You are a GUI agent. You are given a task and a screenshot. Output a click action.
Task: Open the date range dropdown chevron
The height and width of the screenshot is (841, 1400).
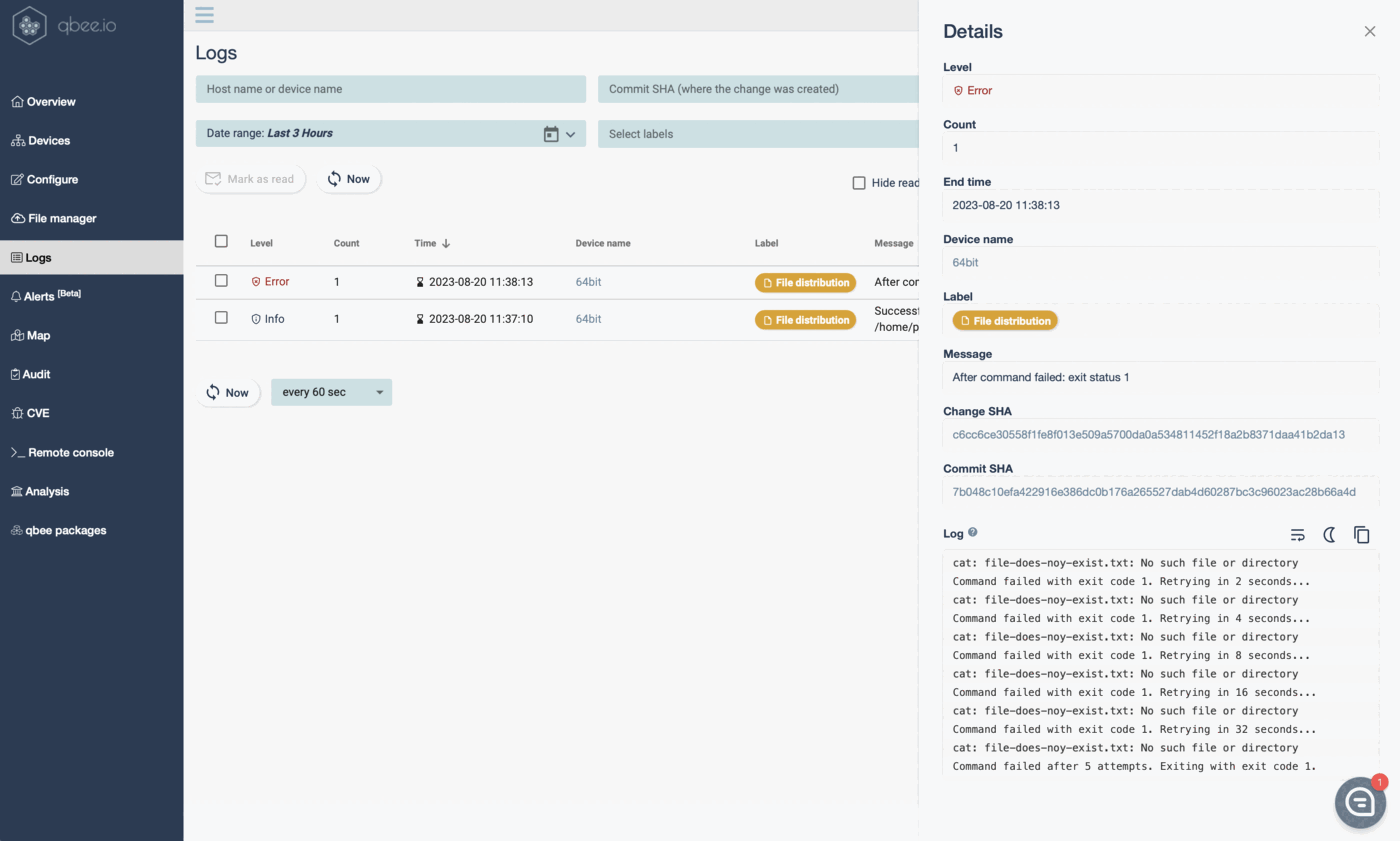572,133
